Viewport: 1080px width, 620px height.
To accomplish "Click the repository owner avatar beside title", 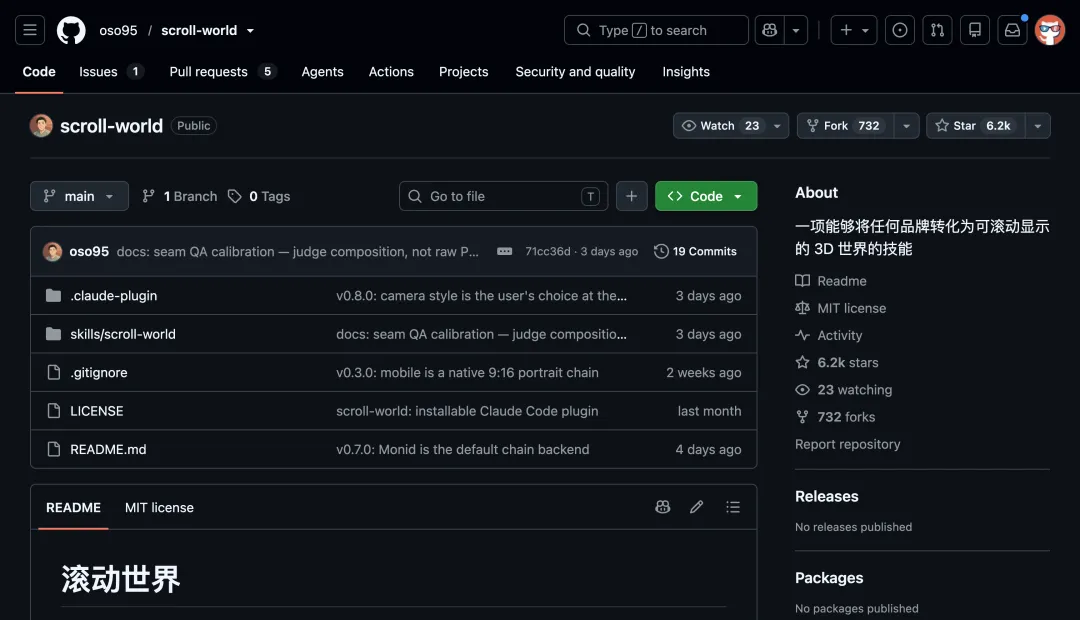I will coord(41,125).
